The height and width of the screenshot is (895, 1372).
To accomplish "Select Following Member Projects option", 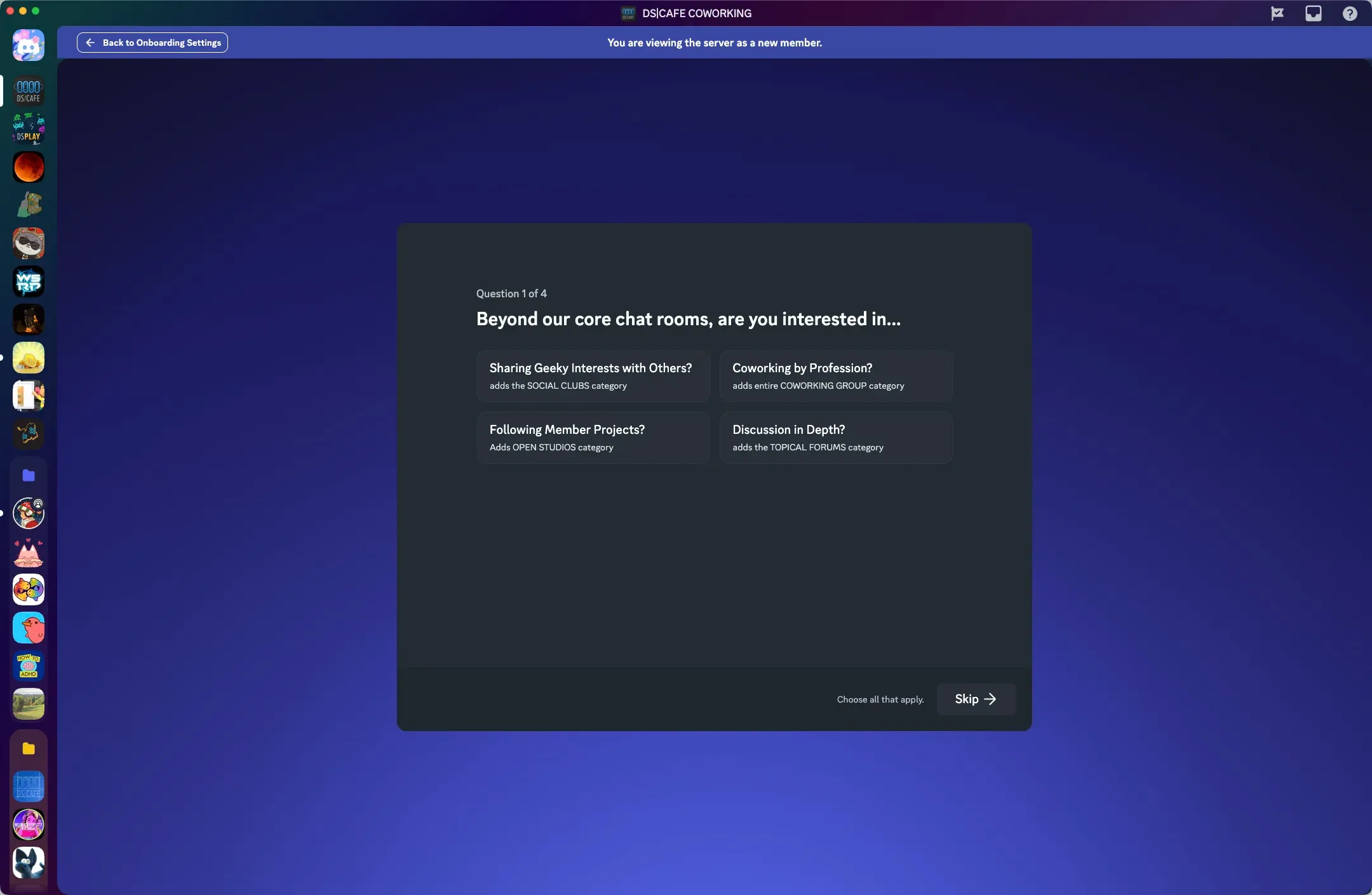I will tap(593, 438).
